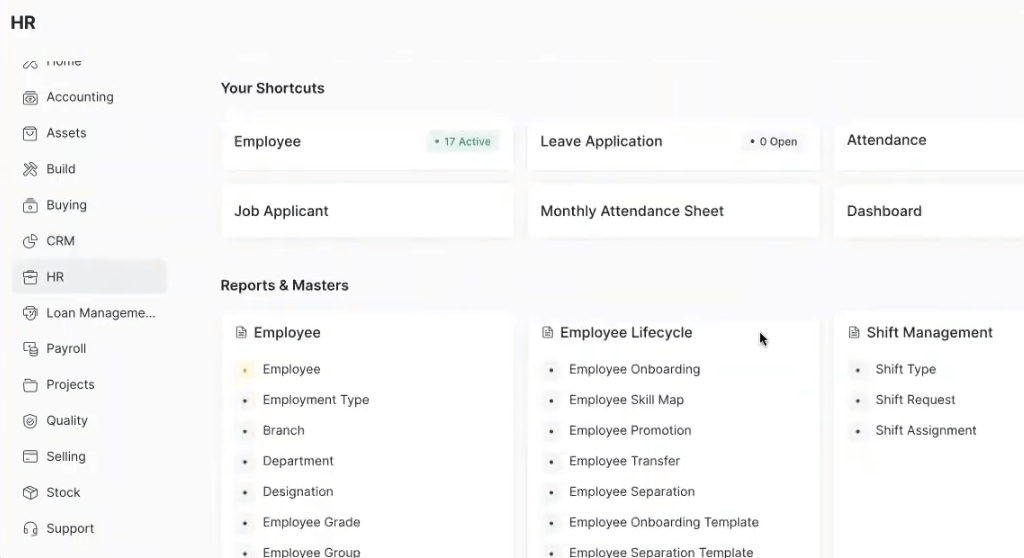The height and width of the screenshot is (558, 1024).
Task: Click the Support headset icon
Action: click(30, 529)
